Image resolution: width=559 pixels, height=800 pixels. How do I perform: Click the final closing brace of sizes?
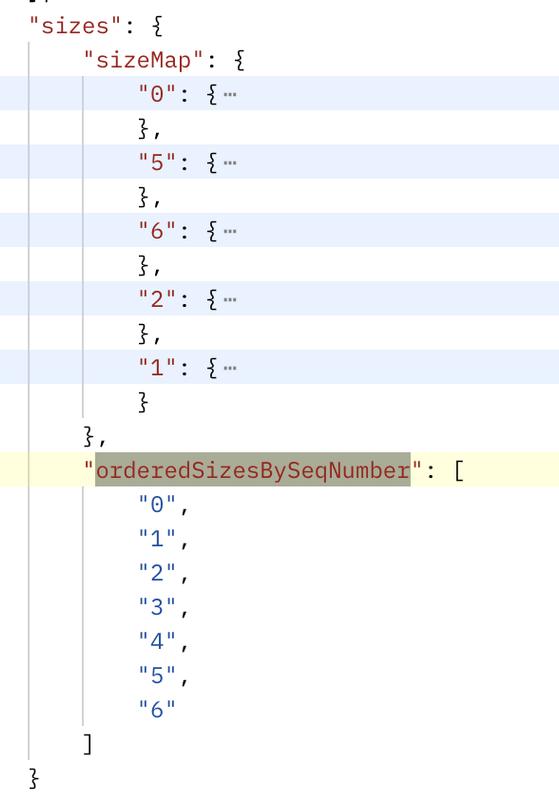(x=34, y=779)
